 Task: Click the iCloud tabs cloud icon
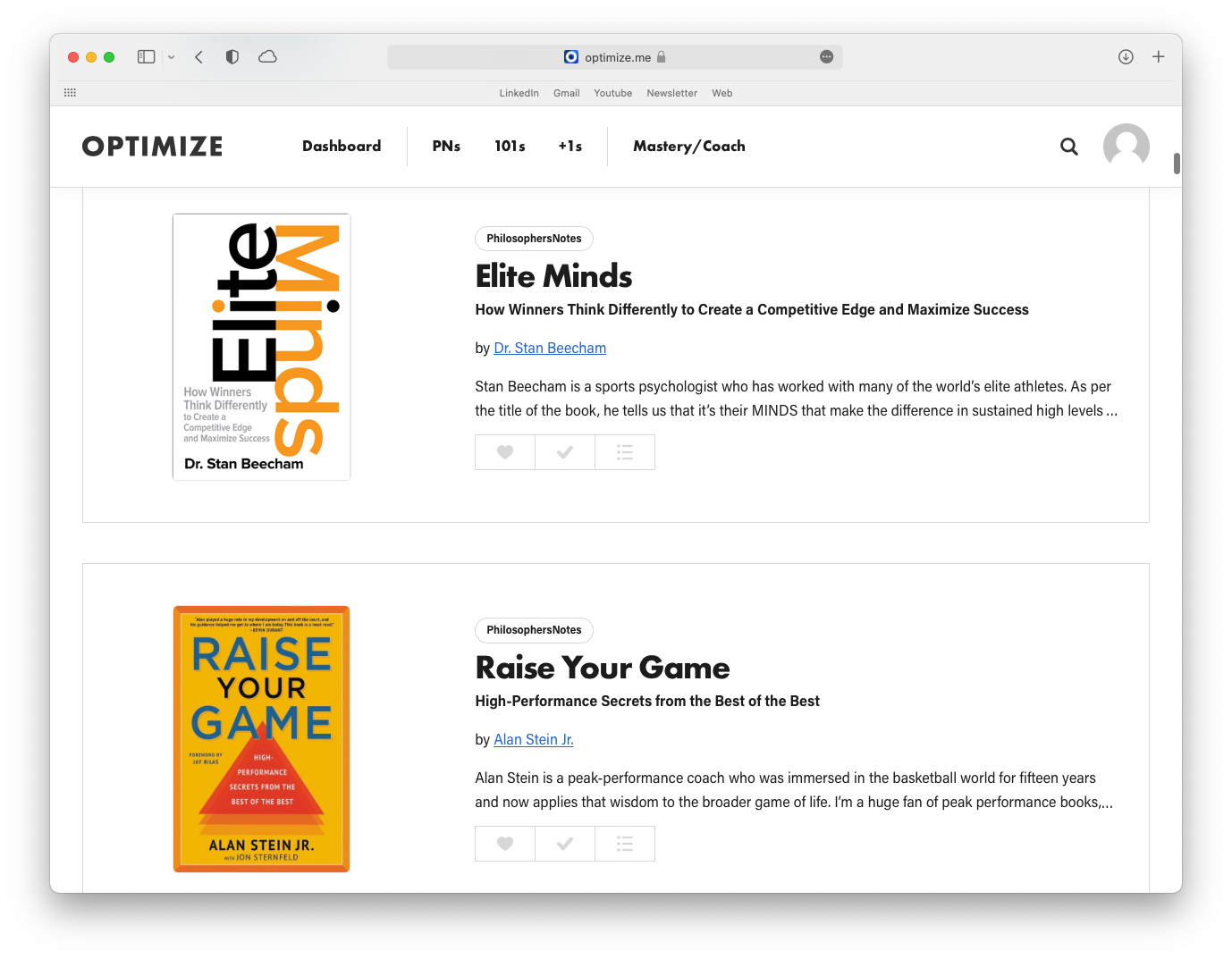[267, 57]
